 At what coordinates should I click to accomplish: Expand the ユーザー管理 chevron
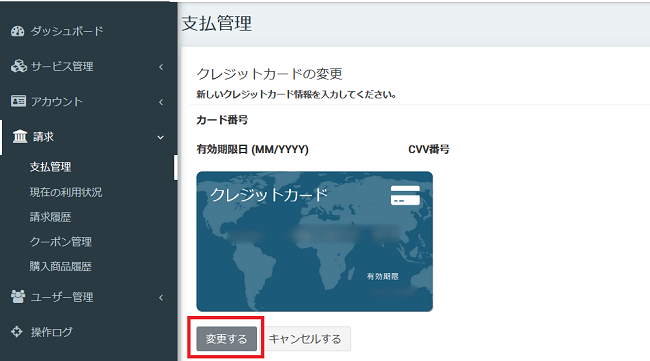[161, 298]
